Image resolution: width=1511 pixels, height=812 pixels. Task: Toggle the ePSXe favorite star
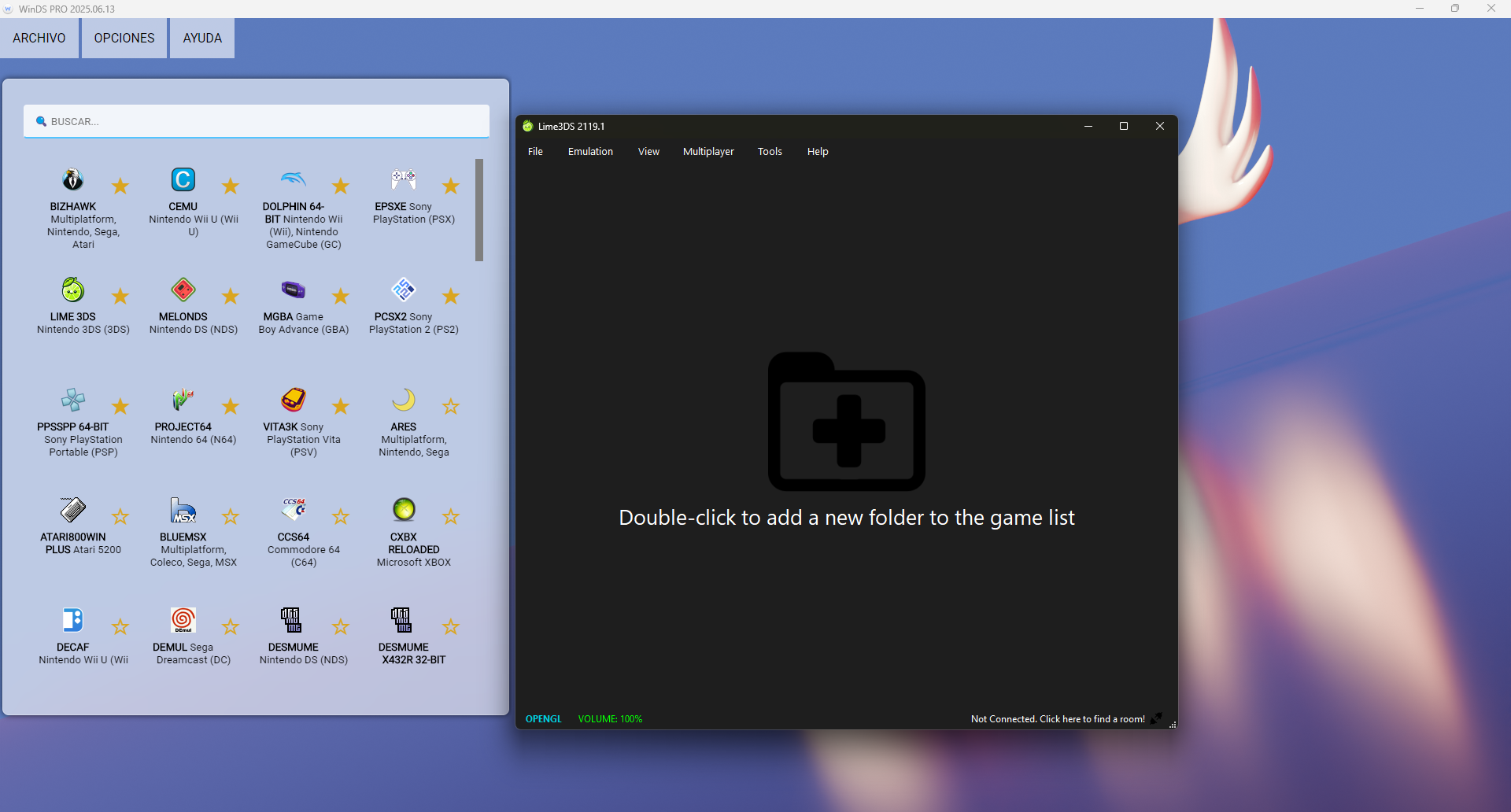[451, 186]
